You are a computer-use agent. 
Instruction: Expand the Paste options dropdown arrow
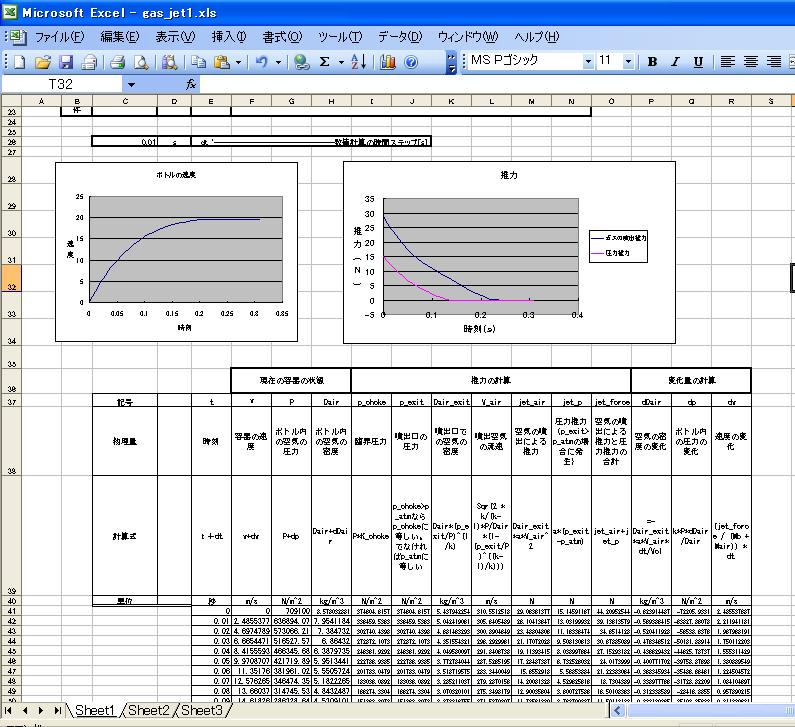pos(238,62)
